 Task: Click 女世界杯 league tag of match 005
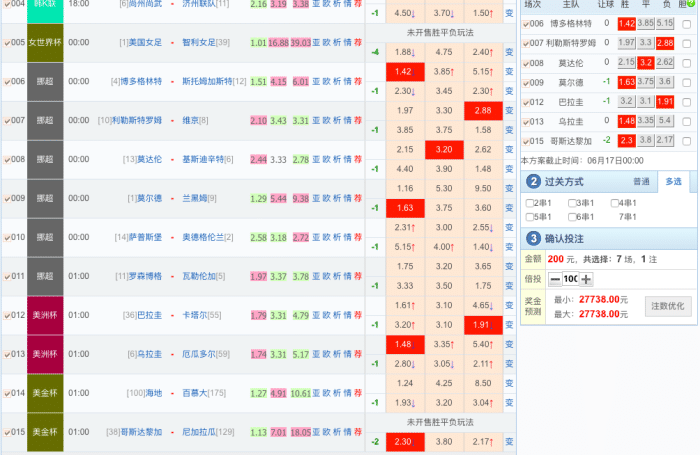tap(45, 43)
